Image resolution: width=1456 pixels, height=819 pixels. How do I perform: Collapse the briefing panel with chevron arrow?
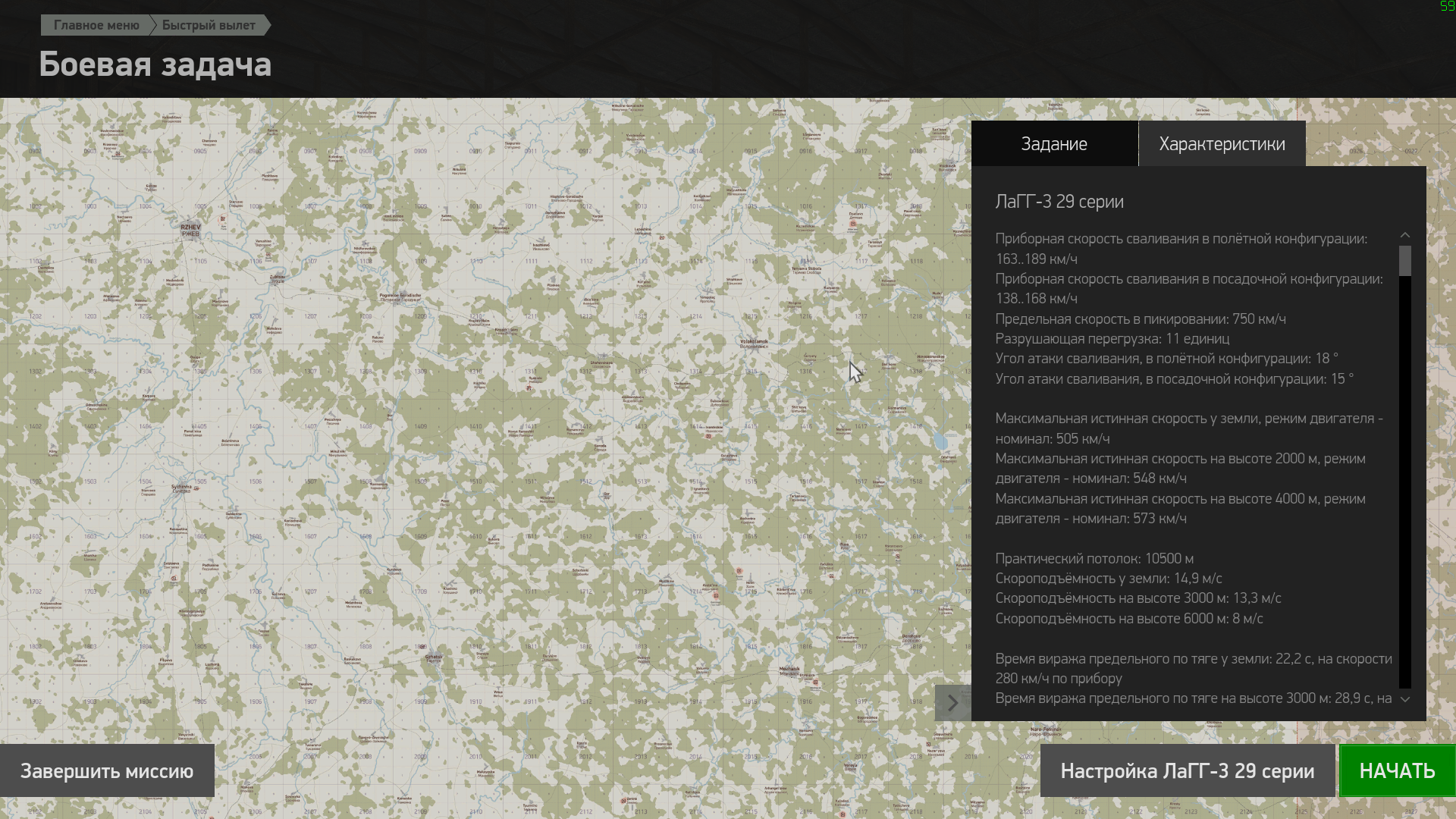coord(952,702)
